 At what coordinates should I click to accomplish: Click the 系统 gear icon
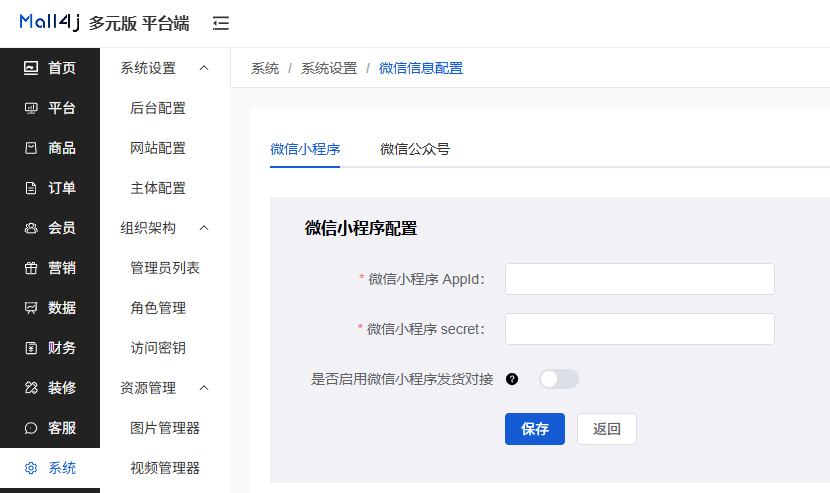coord(31,468)
